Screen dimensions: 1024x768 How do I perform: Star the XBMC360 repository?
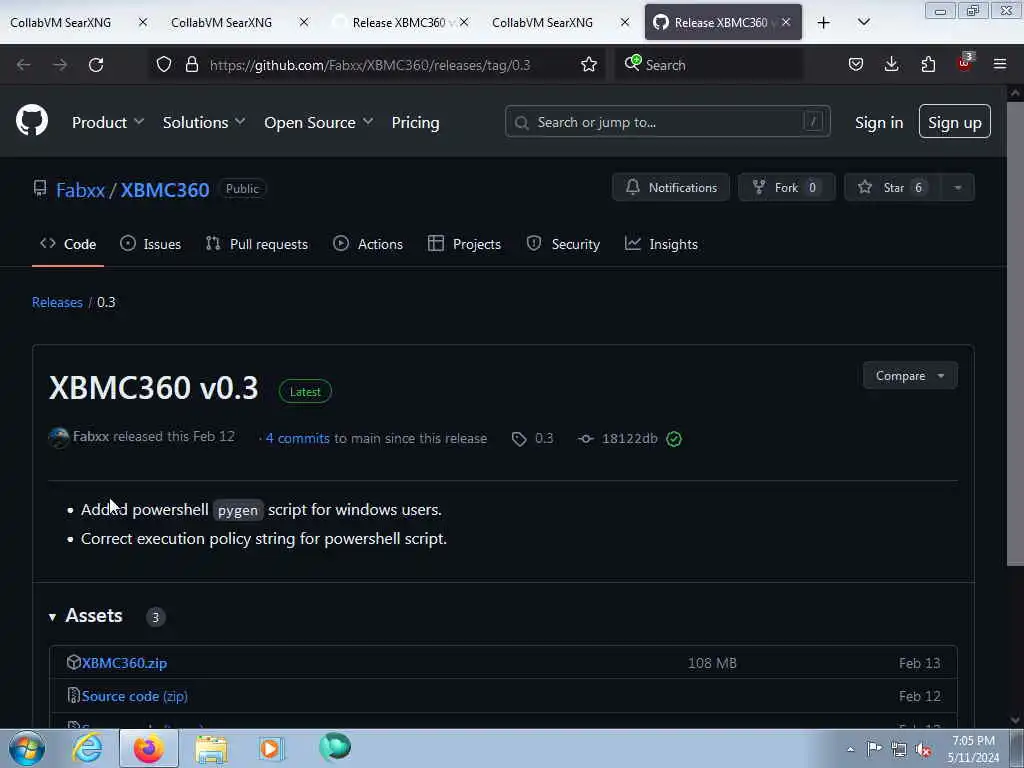pos(893,187)
